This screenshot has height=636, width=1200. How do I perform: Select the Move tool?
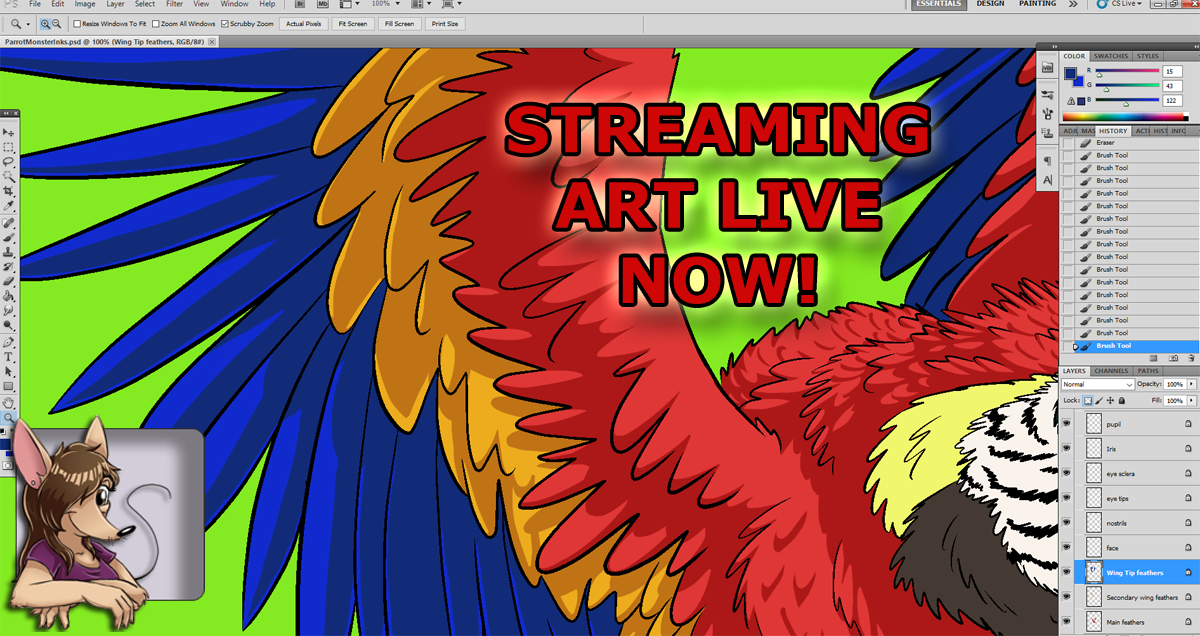pyautogui.click(x=9, y=132)
